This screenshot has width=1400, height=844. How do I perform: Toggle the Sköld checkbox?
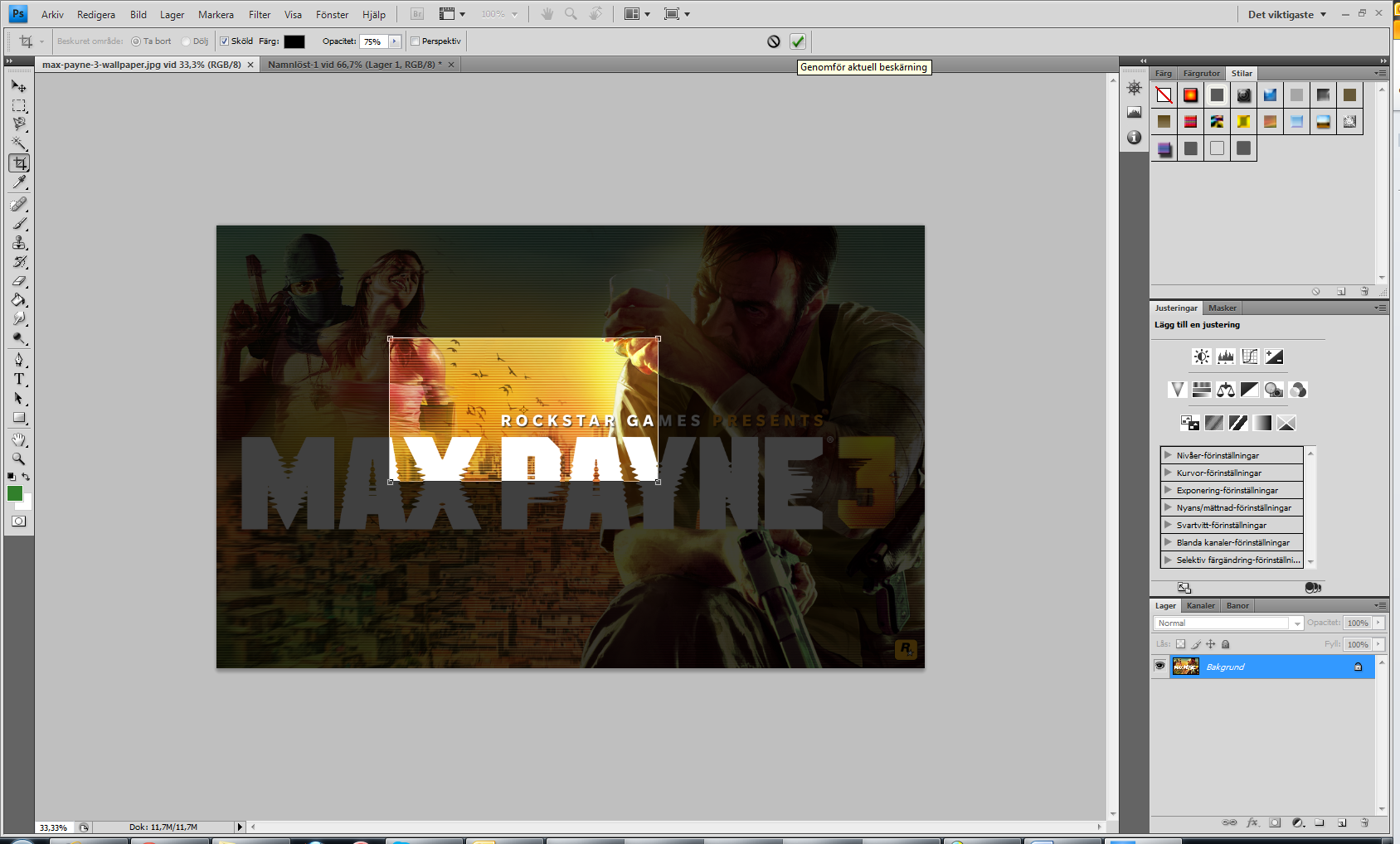224,41
